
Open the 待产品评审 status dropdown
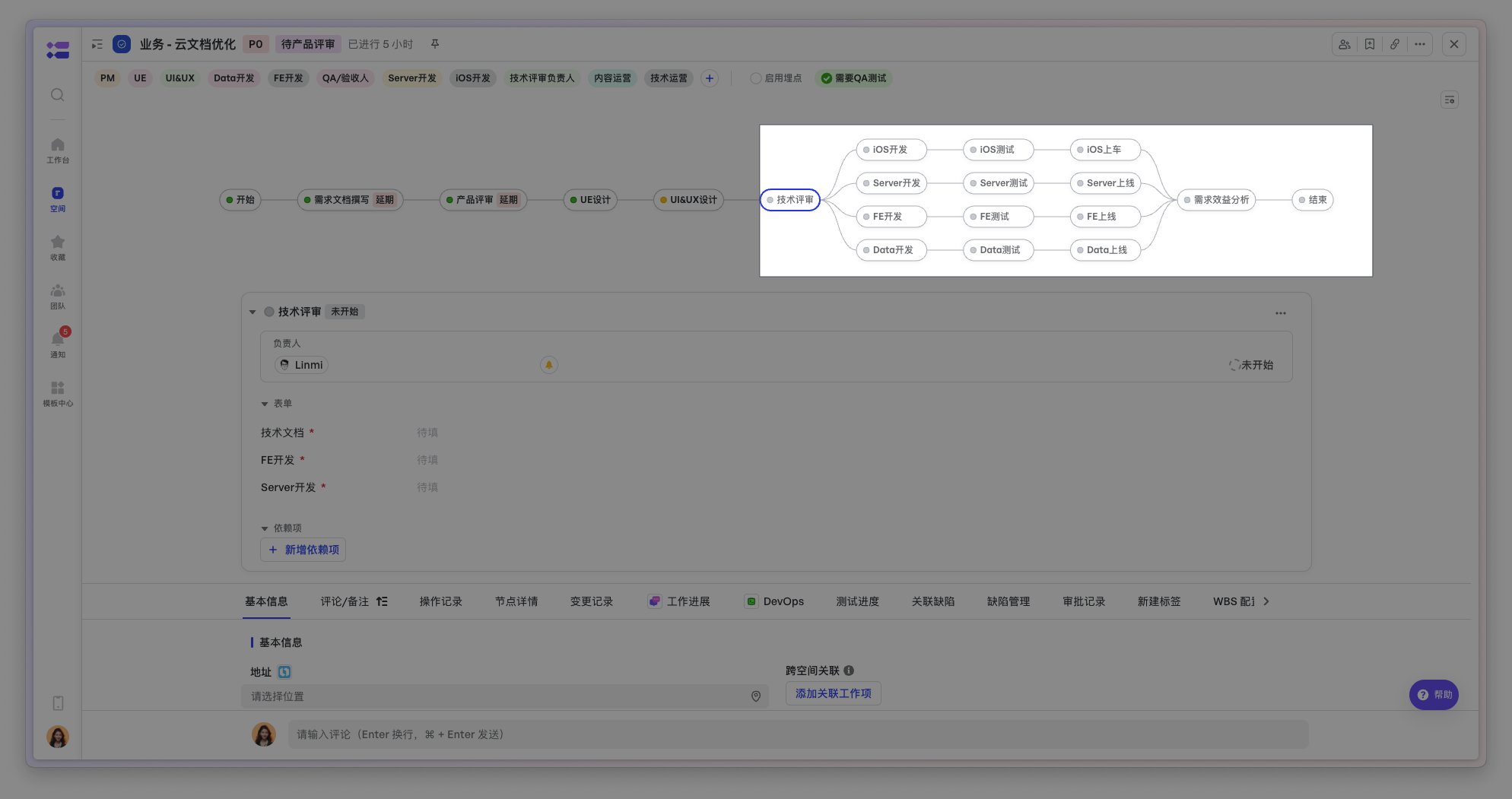pos(308,44)
